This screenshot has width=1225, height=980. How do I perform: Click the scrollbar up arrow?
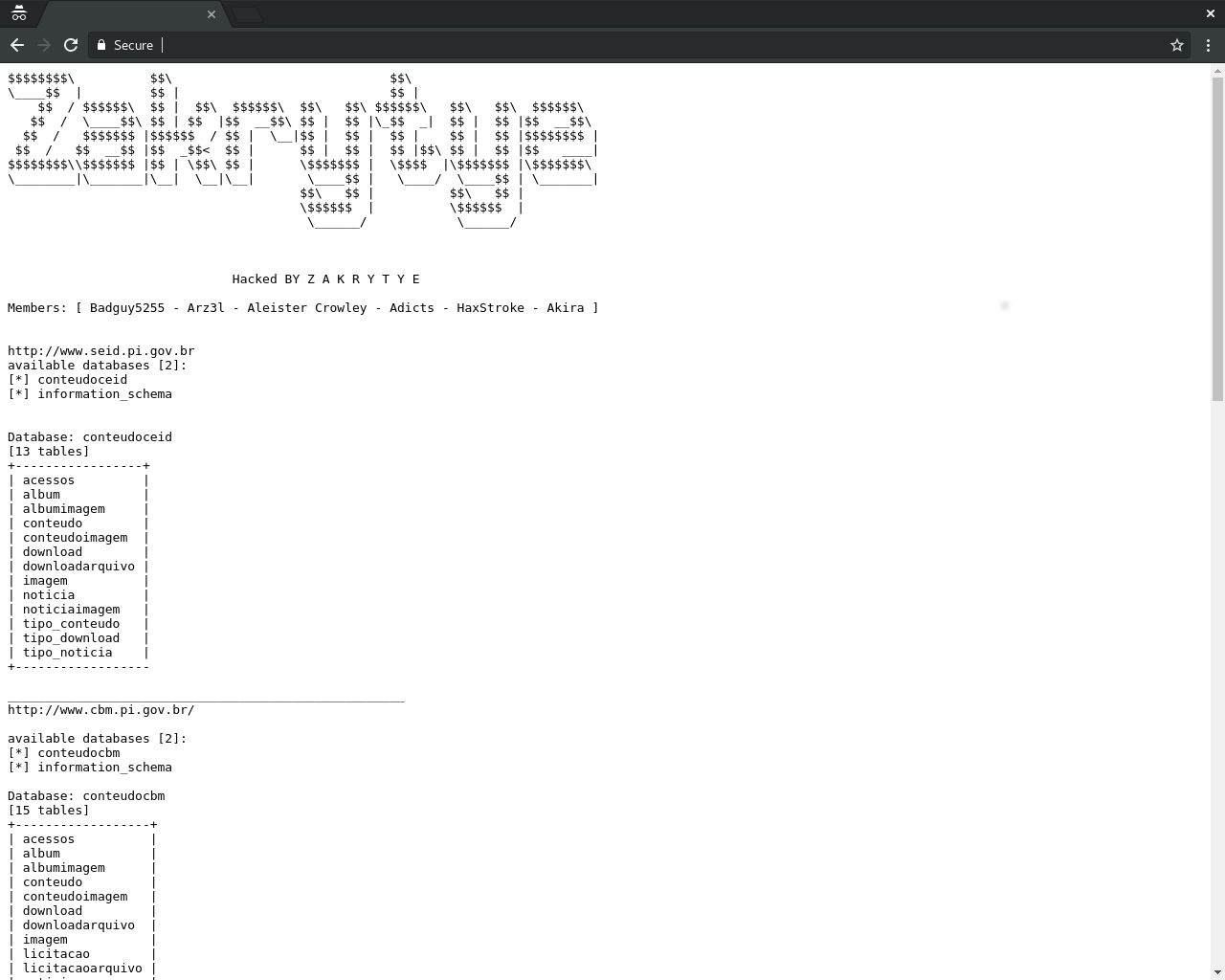pos(1217,70)
